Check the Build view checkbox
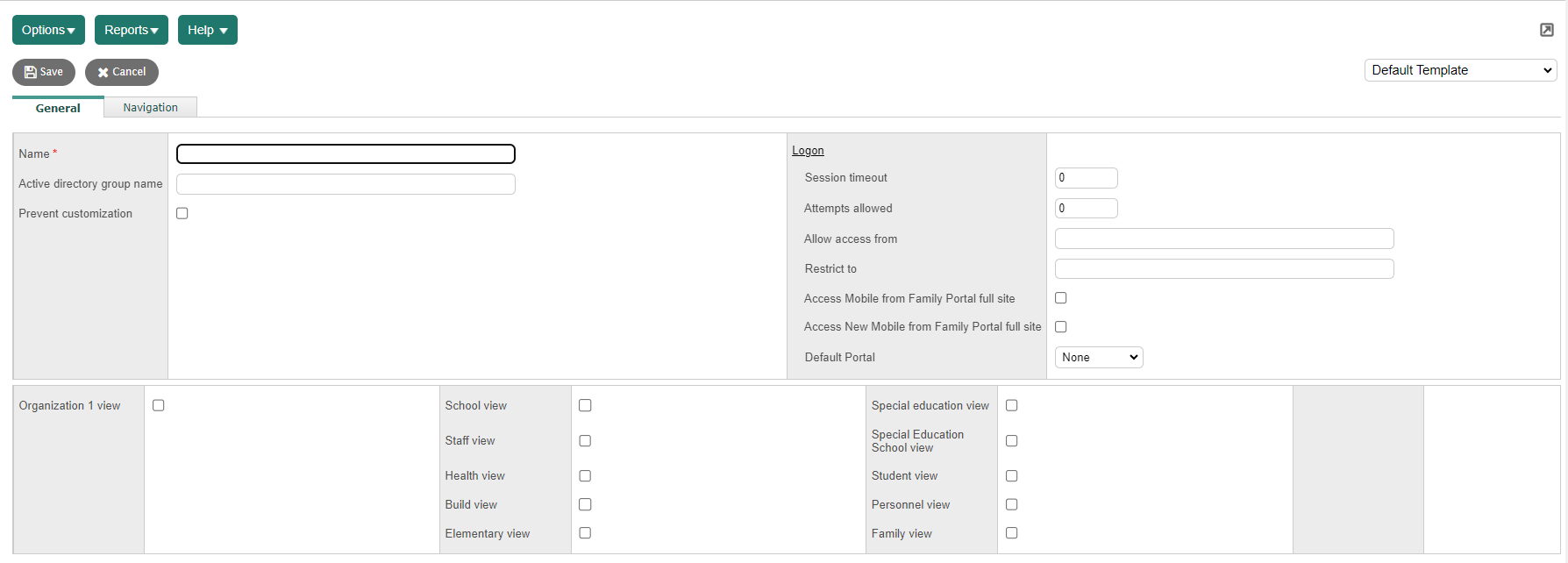This screenshot has width=1568, height=563. tap(585, 504)
